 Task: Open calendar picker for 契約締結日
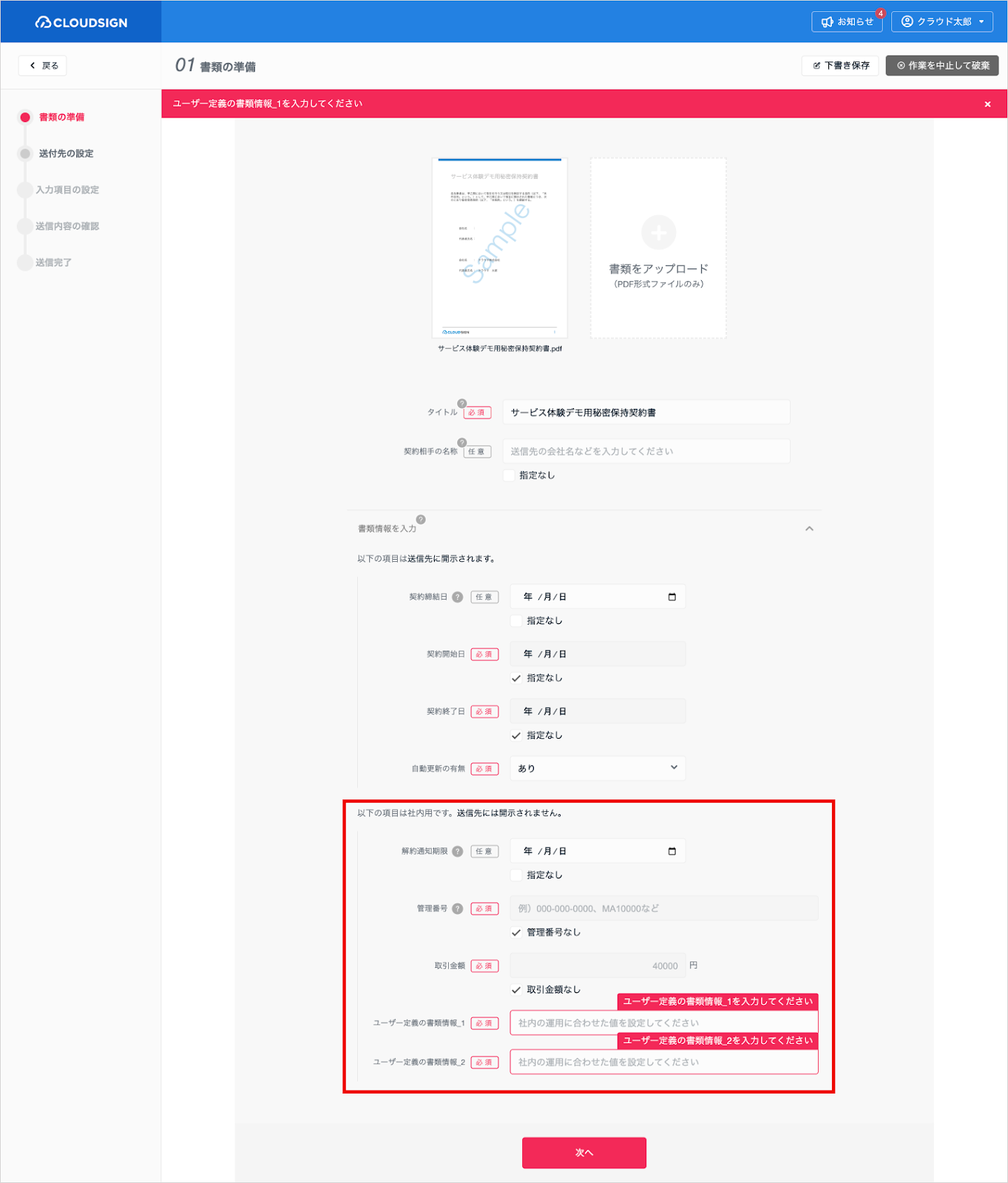tap(672, 597)
